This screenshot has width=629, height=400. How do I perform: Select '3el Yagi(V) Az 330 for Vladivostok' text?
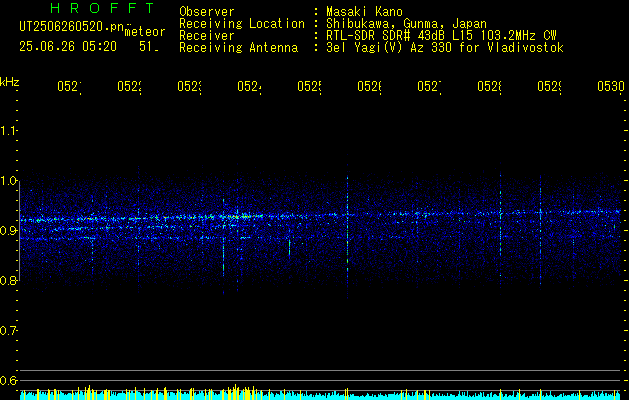pyautogui.click(x=445, y=48)
